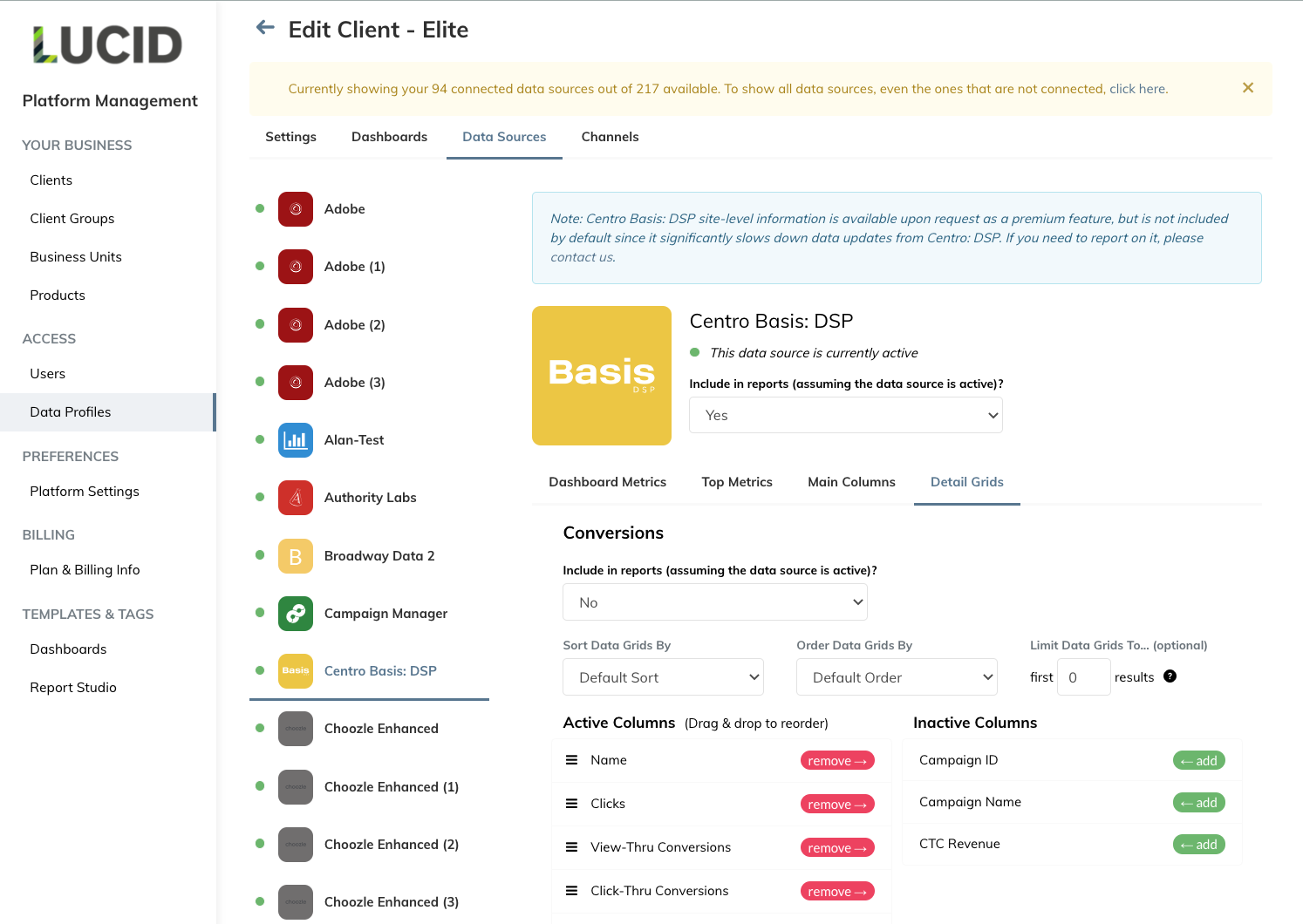Image resolution: width=1303 pixels, height=924 pixels.
Task: Select the Broadway Data 2 data source name
Action: point(379,556)
